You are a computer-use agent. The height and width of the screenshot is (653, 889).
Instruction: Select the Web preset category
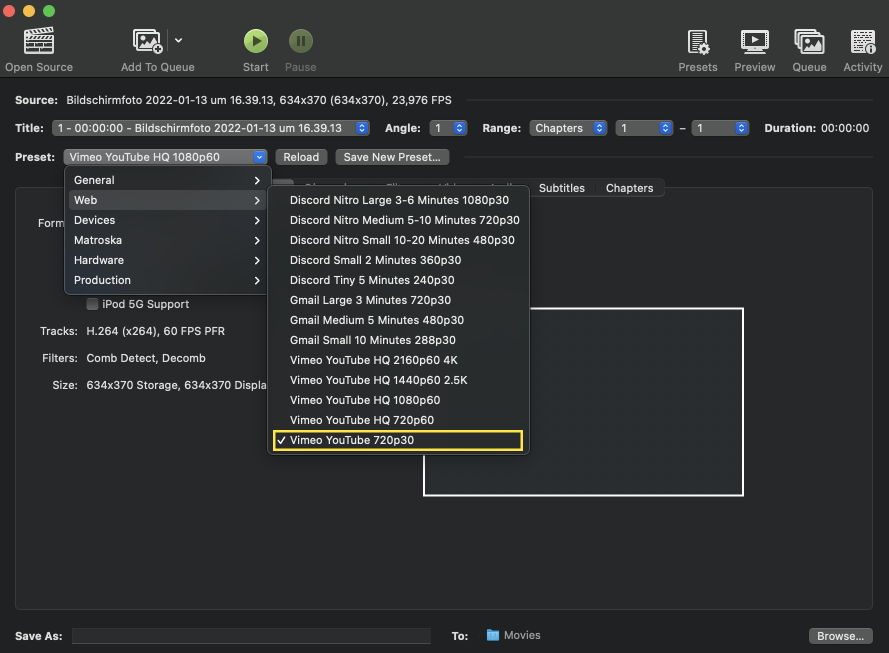(x=167, y=200)
